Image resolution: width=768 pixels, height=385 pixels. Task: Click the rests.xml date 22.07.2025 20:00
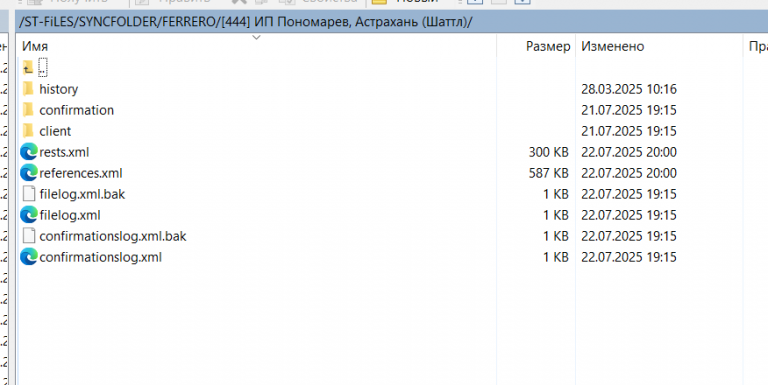629,152
